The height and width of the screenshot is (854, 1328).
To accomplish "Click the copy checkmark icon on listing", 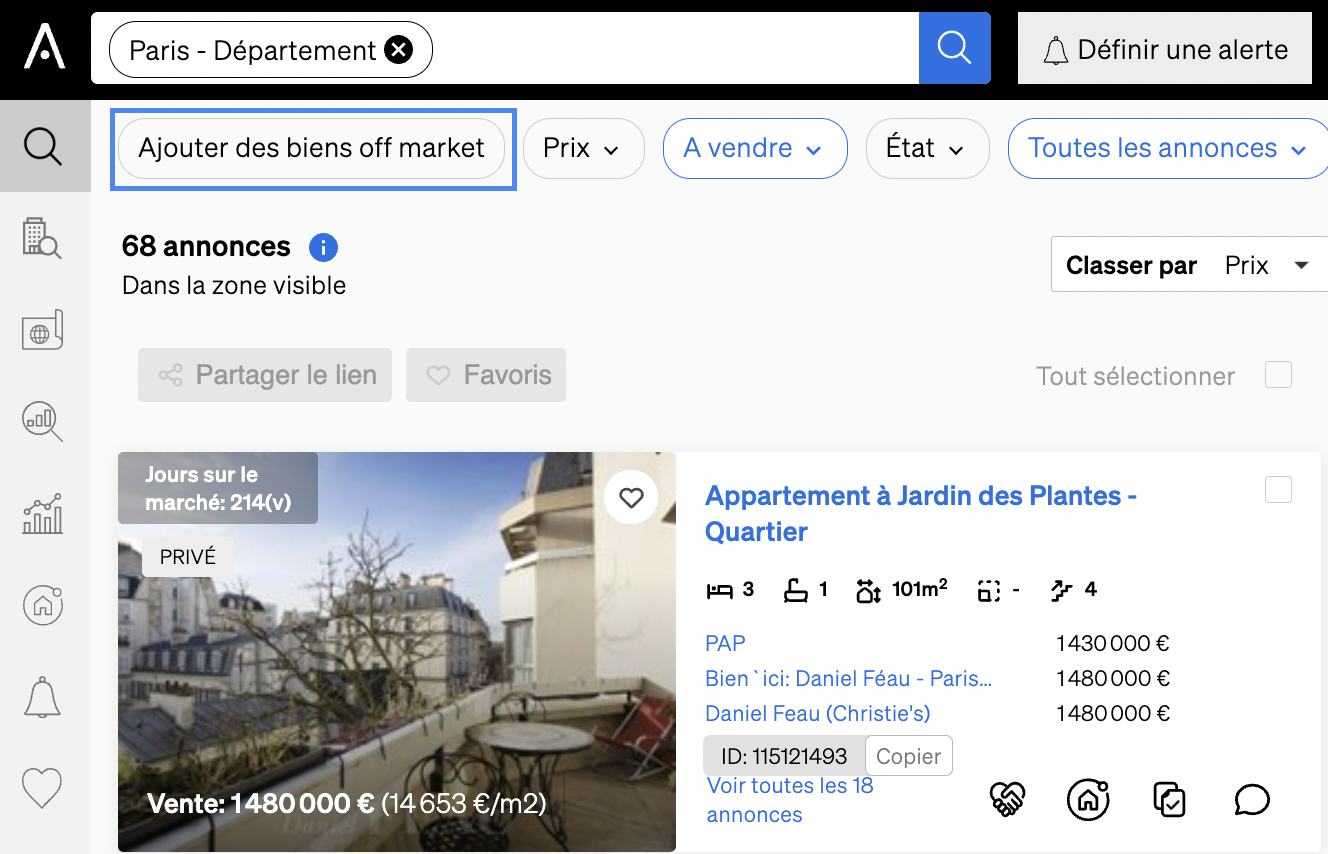I will 1170,799.
